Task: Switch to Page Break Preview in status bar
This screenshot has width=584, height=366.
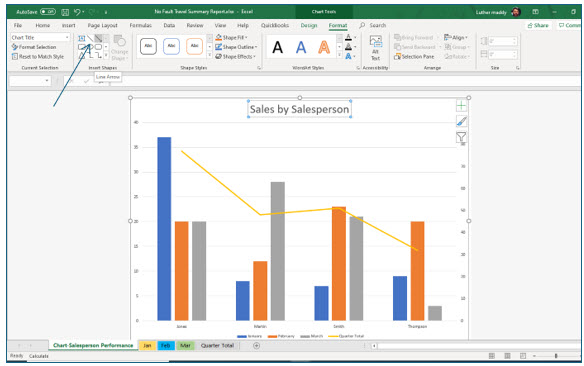Action: point(523,356)
